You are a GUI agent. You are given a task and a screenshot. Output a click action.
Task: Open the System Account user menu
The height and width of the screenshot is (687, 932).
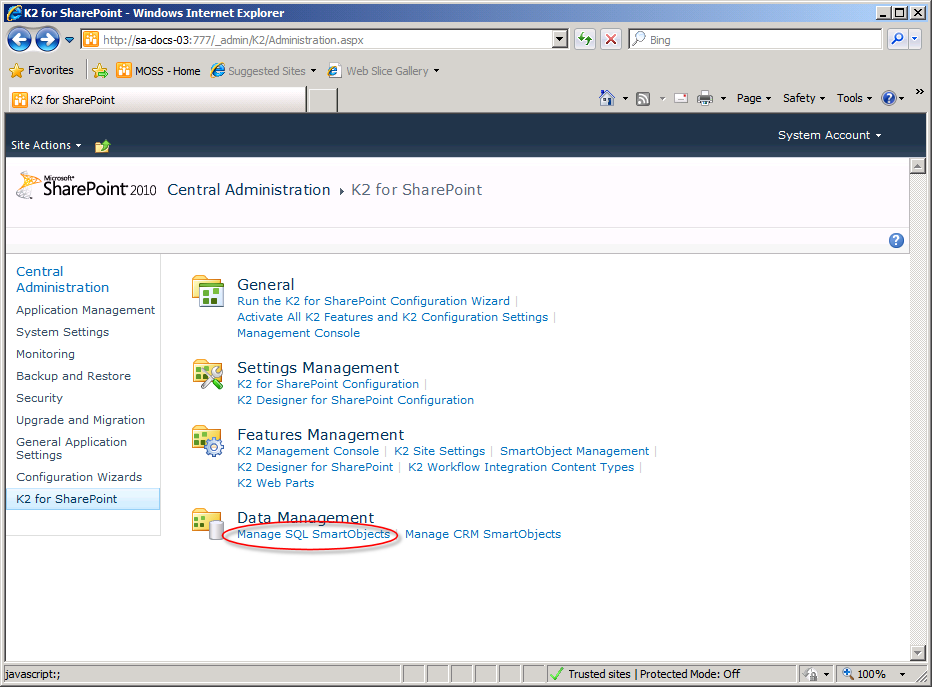(829, 135)
